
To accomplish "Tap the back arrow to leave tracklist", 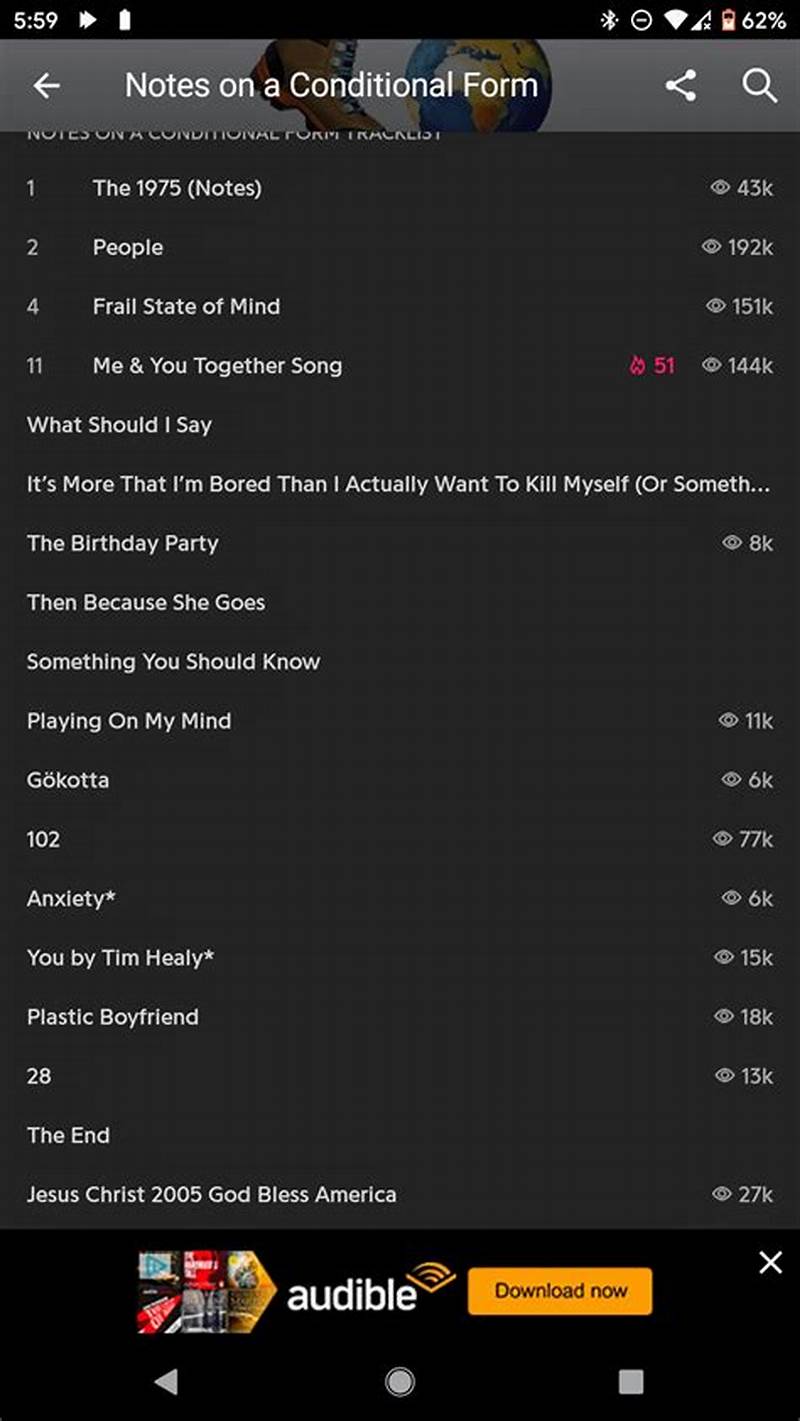I will (46, 86).
